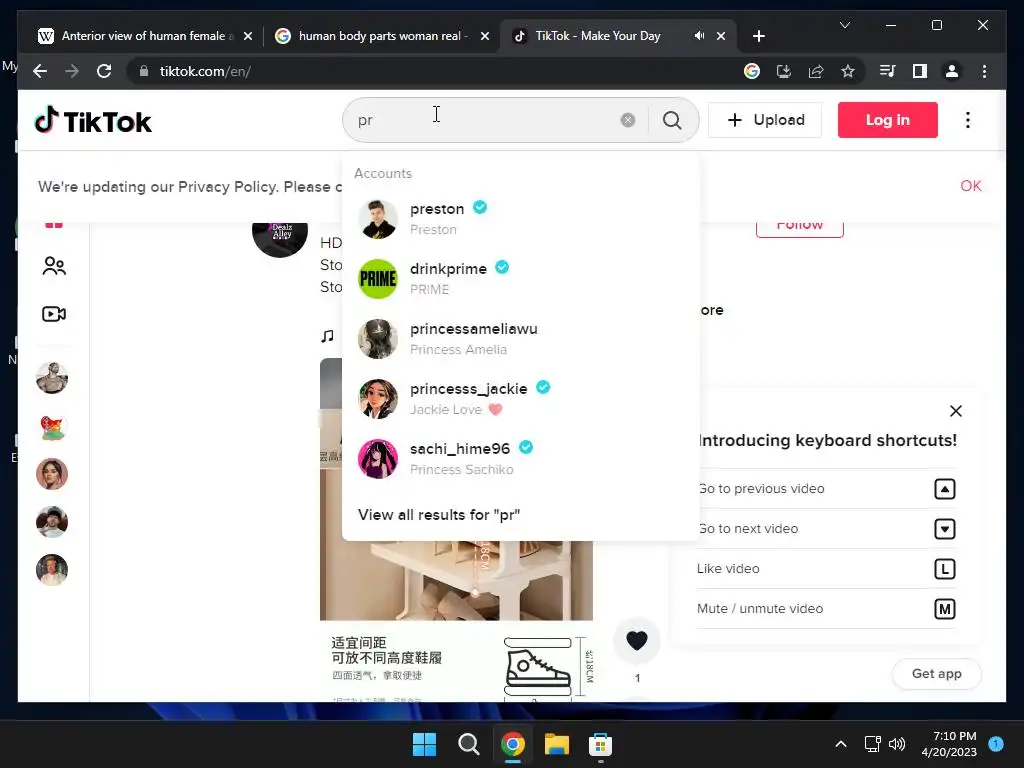The width and height of the screenshot is (1024, 768).
Task: Click View all results for "pr"
Action: click(439, 515)
